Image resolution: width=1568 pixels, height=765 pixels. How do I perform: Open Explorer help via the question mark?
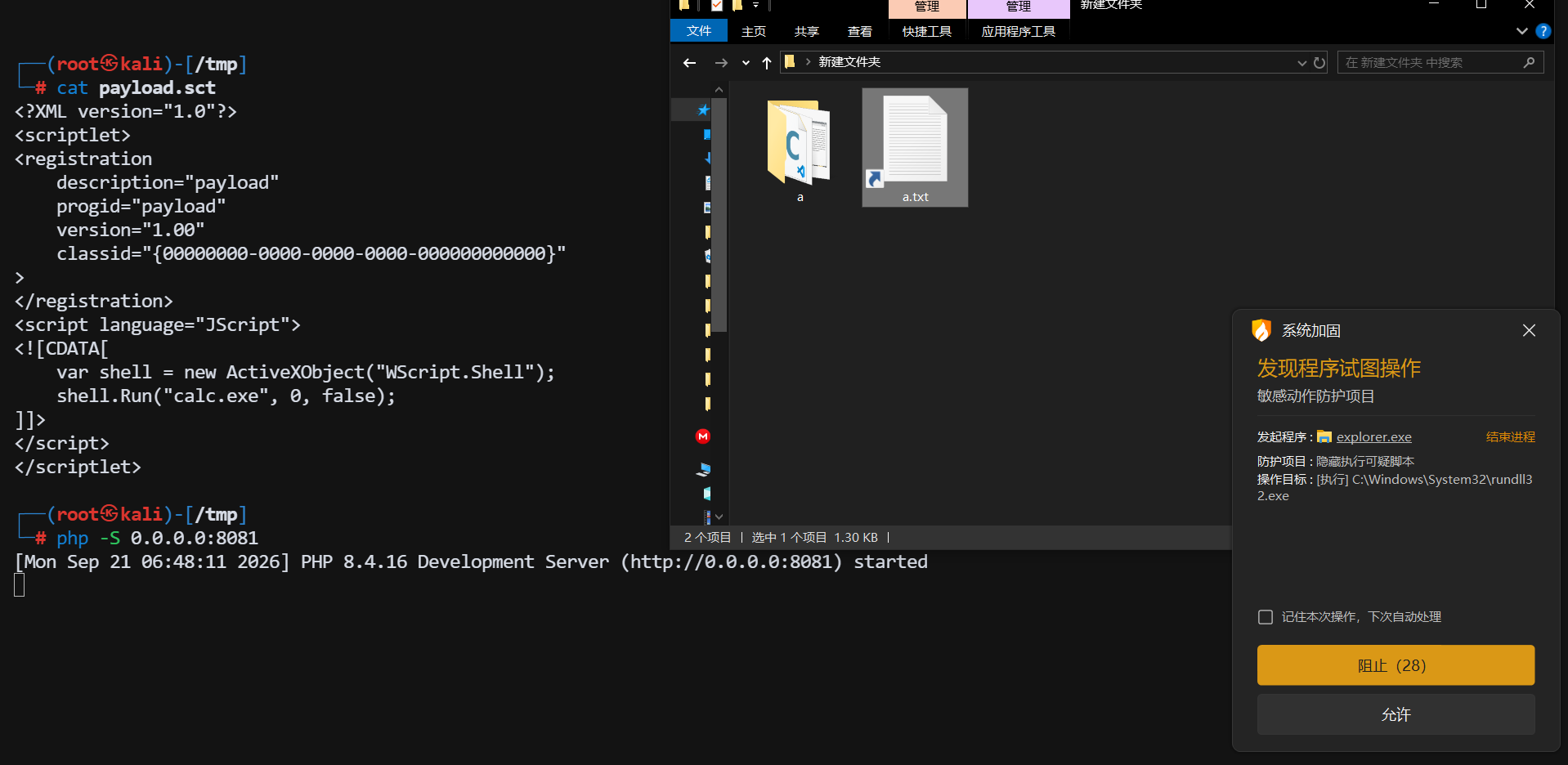(x=1543, y=31)
